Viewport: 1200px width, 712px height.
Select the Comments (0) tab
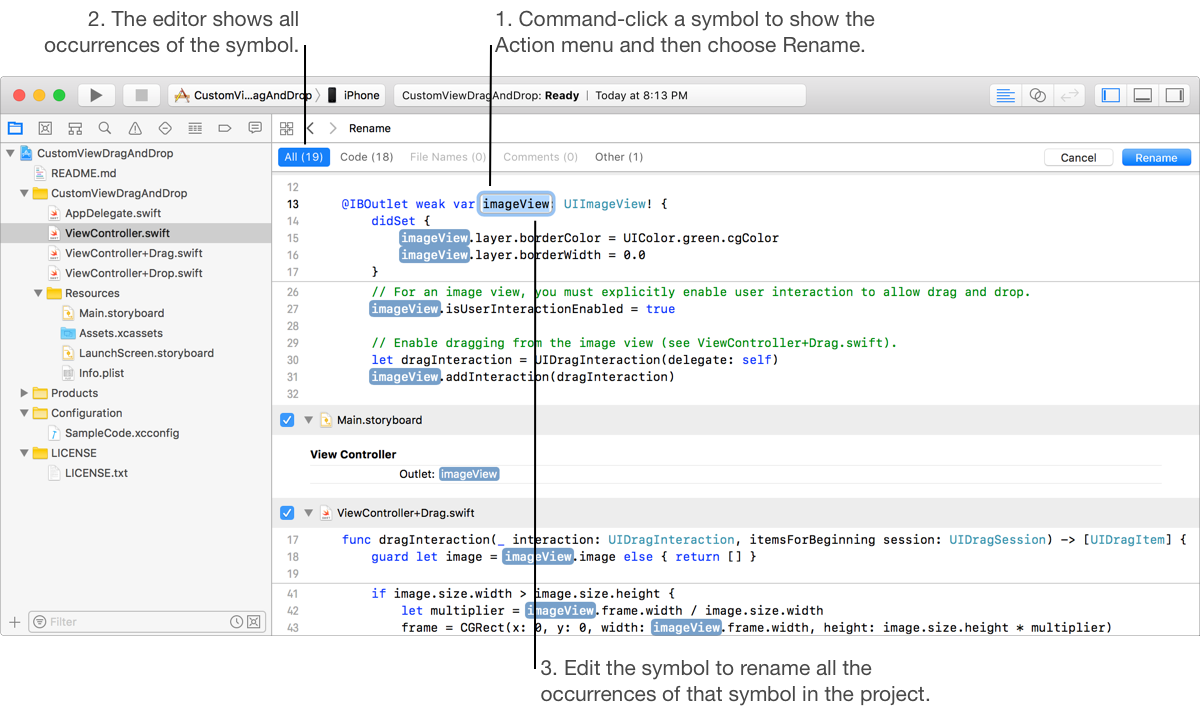coord(540,157)
